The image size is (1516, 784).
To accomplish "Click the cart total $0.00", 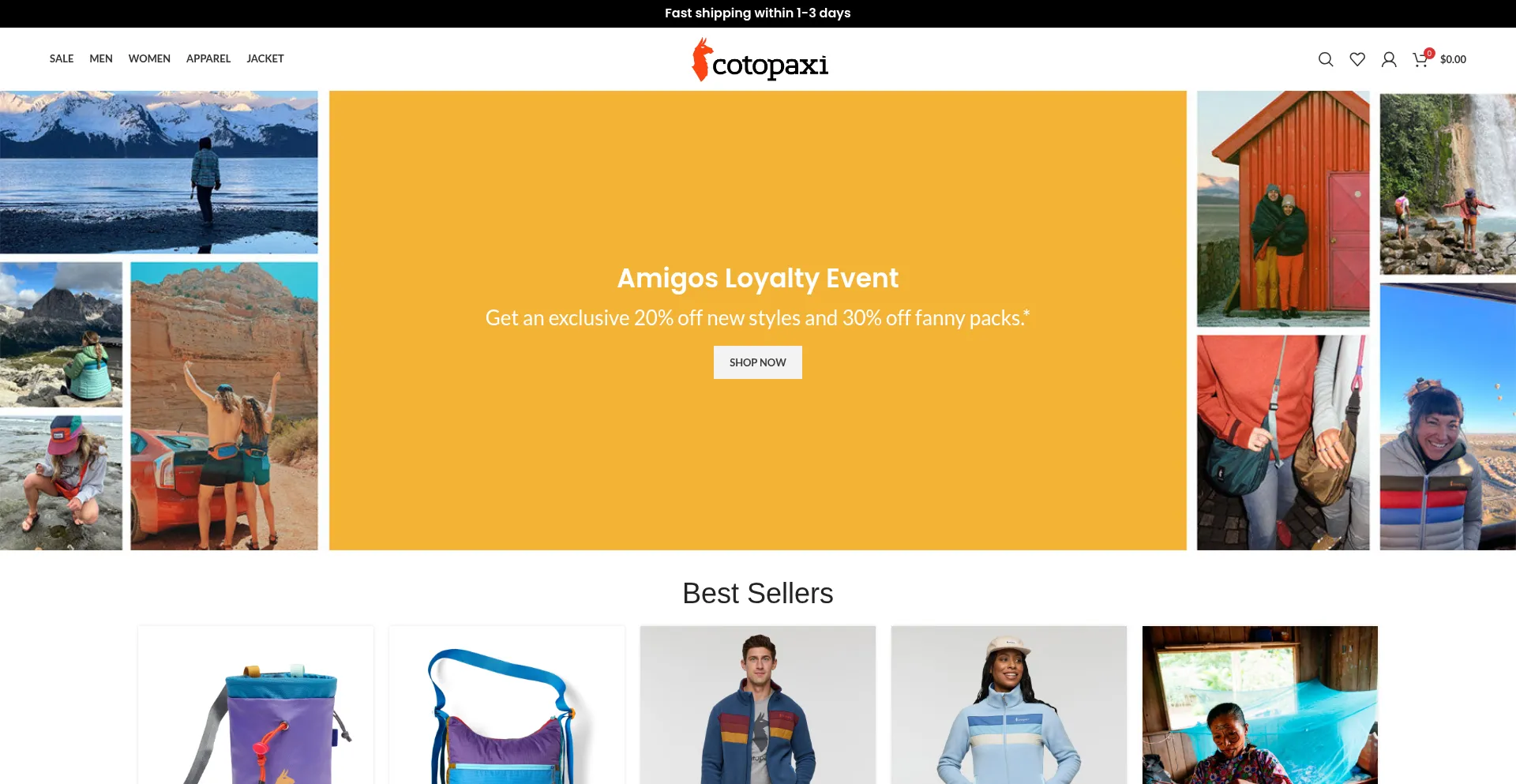I will [1453, 59].
